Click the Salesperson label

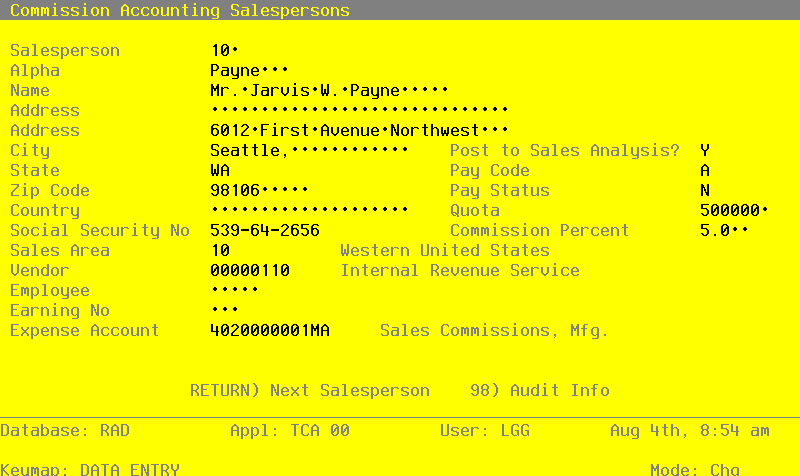click(x=65, y=51)
